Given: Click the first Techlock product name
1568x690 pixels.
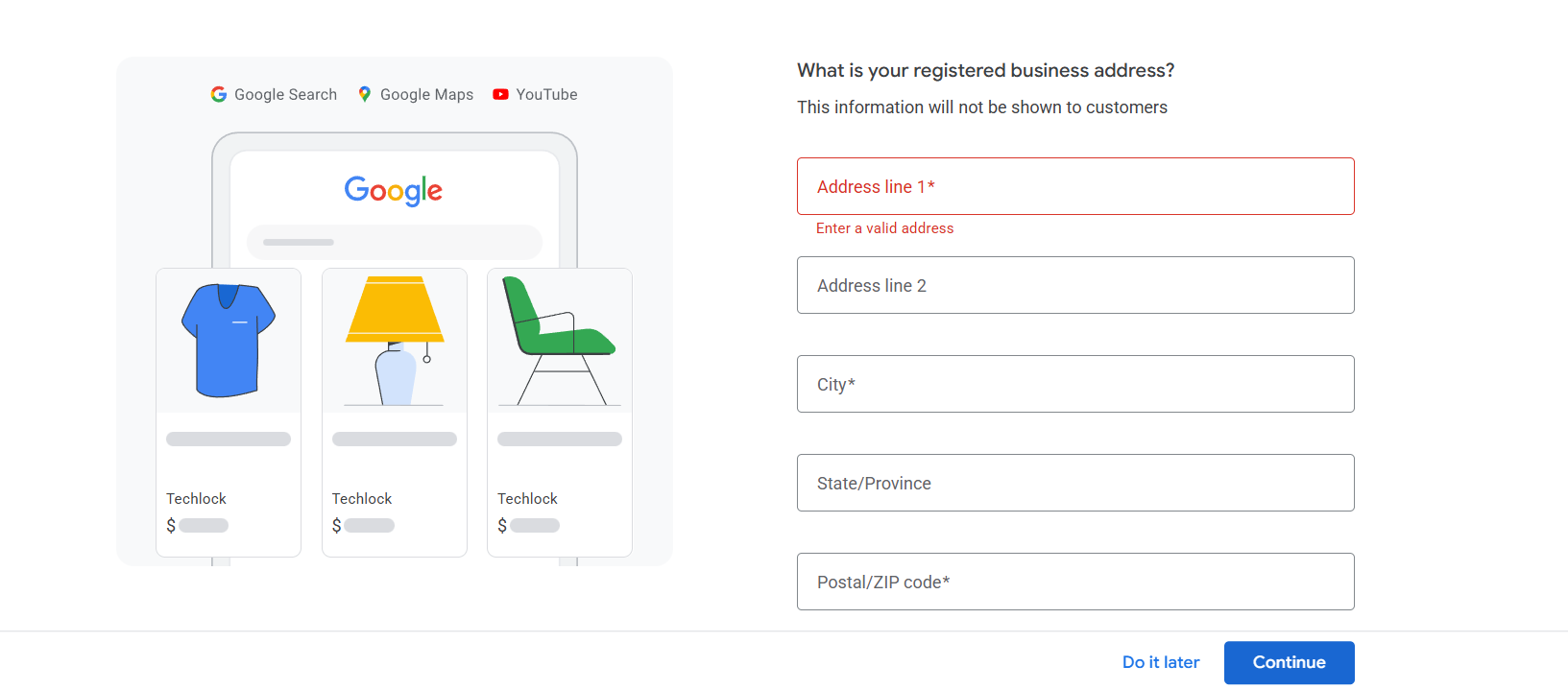Looking at the screenshot, I should 196,499.
